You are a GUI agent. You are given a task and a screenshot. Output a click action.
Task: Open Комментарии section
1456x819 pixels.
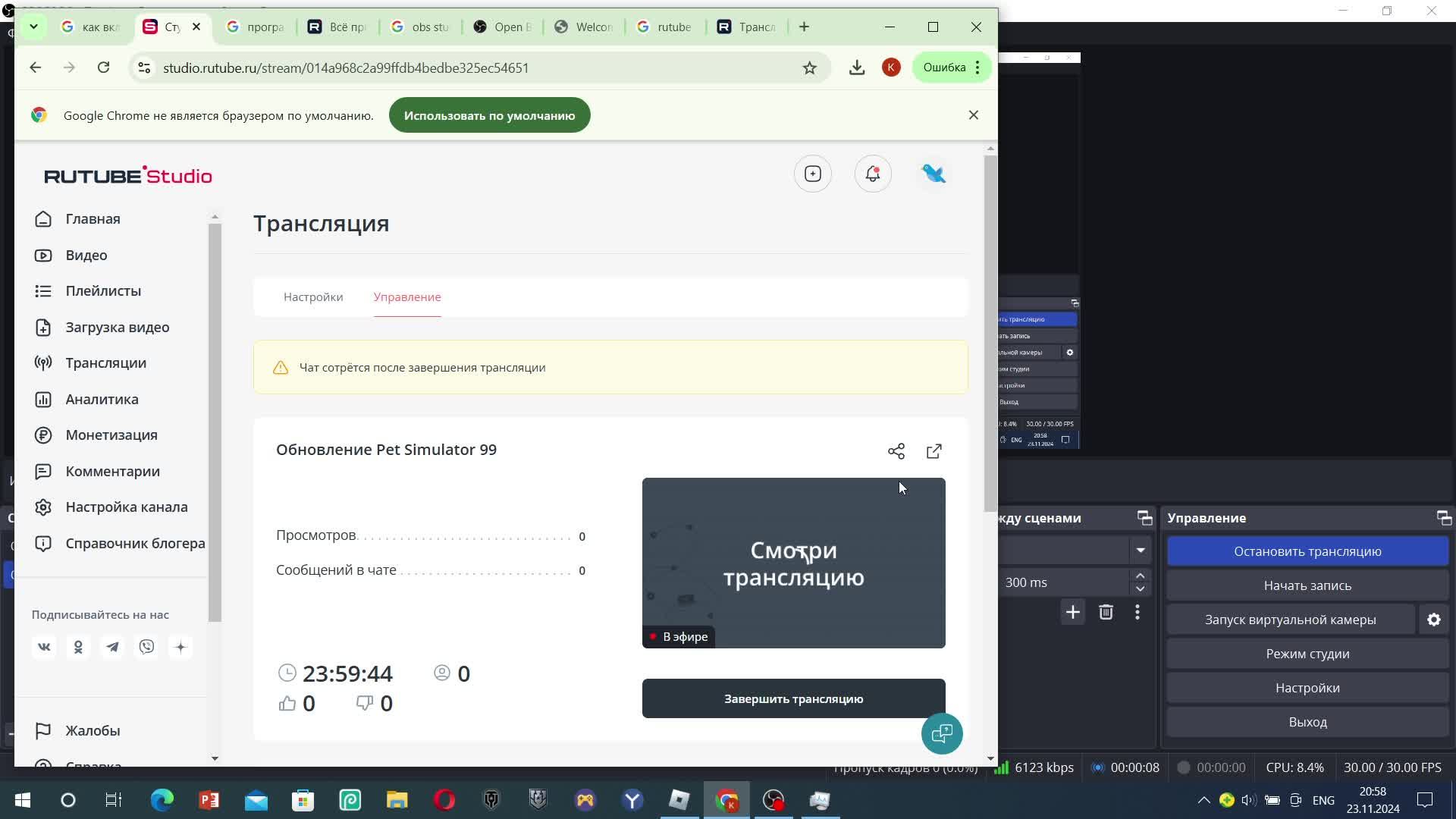(x=97, y=472)
